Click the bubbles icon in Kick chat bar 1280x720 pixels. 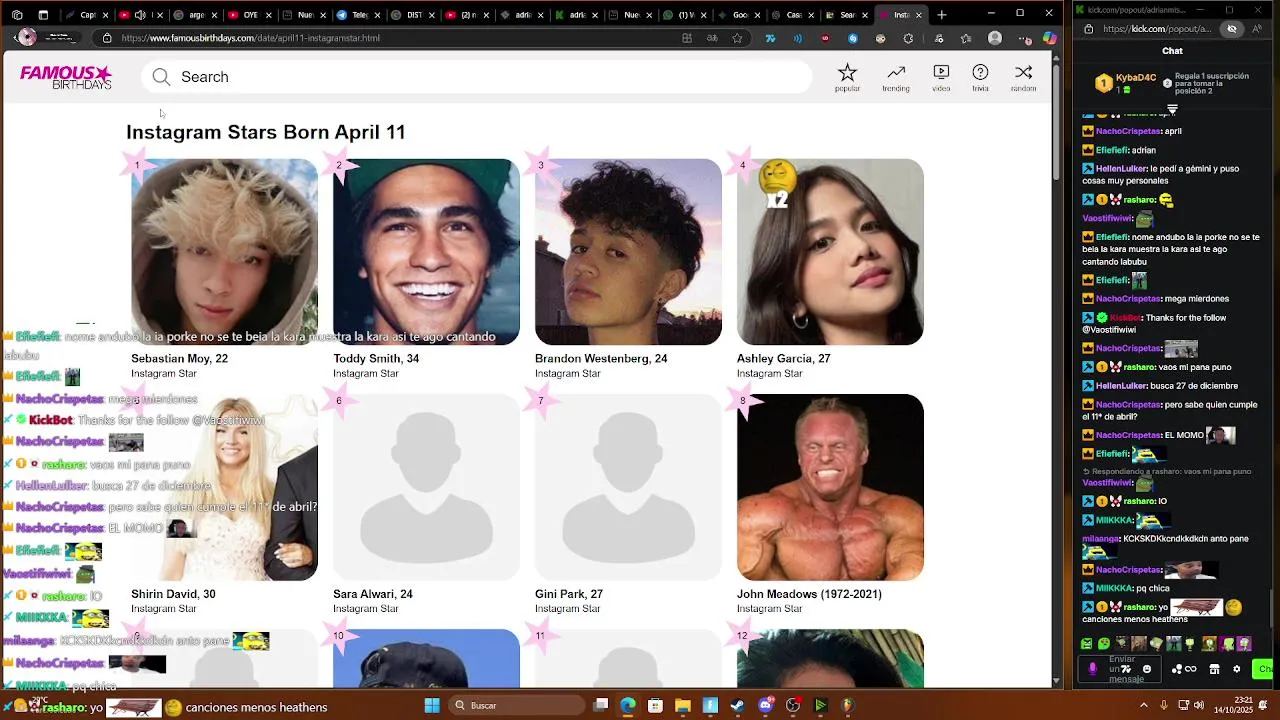click(x=1177, y=669)
